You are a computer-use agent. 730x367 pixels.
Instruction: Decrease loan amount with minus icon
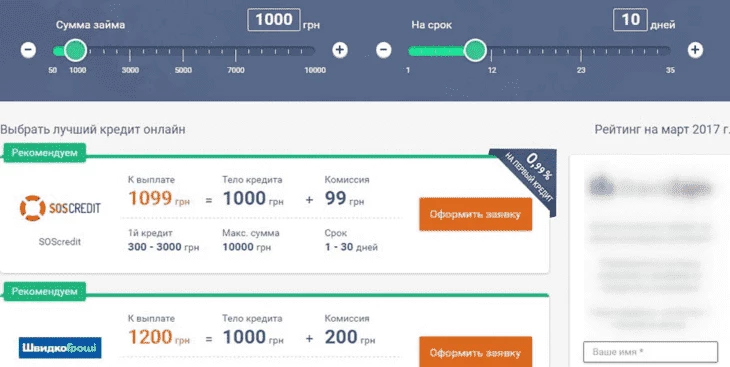click(x=28, y=50)
